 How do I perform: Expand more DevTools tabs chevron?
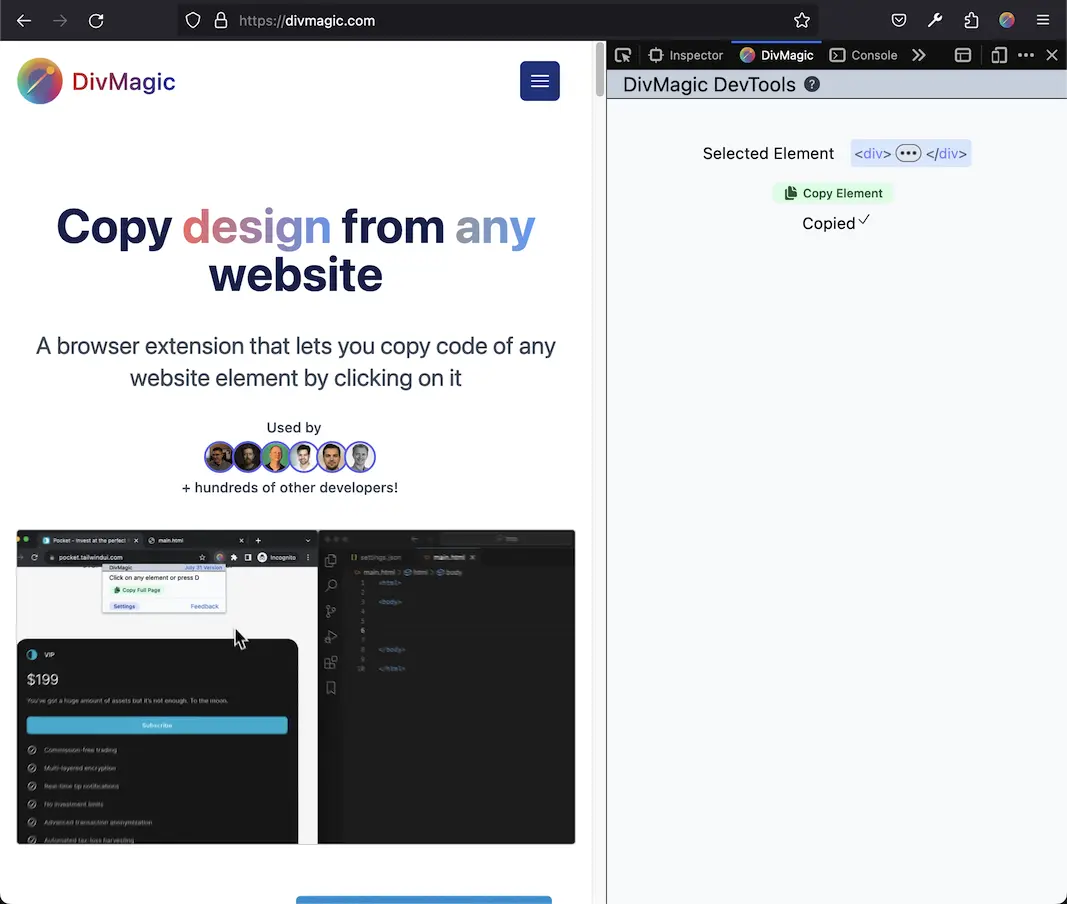pyautogui.click(x=919, y=55)
